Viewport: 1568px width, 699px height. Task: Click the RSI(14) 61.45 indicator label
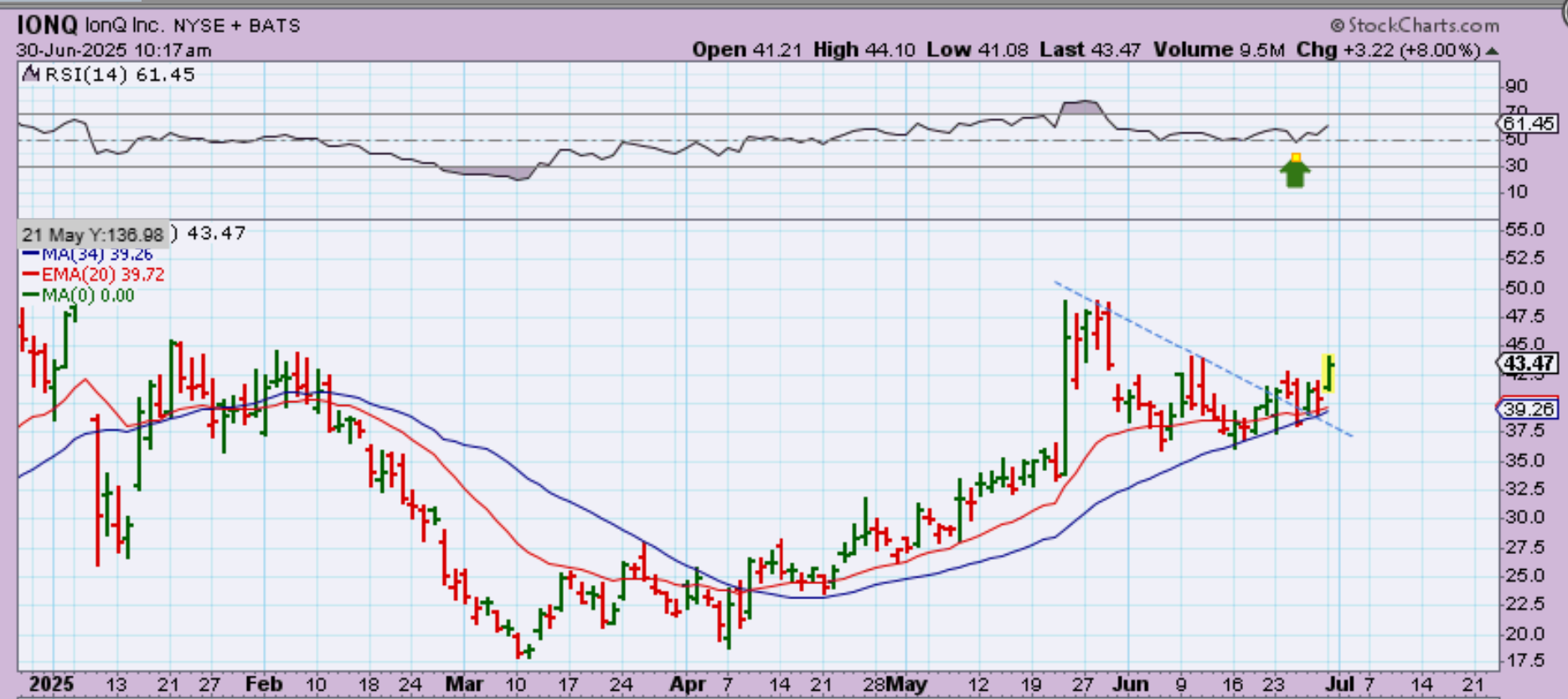(120, 75)
